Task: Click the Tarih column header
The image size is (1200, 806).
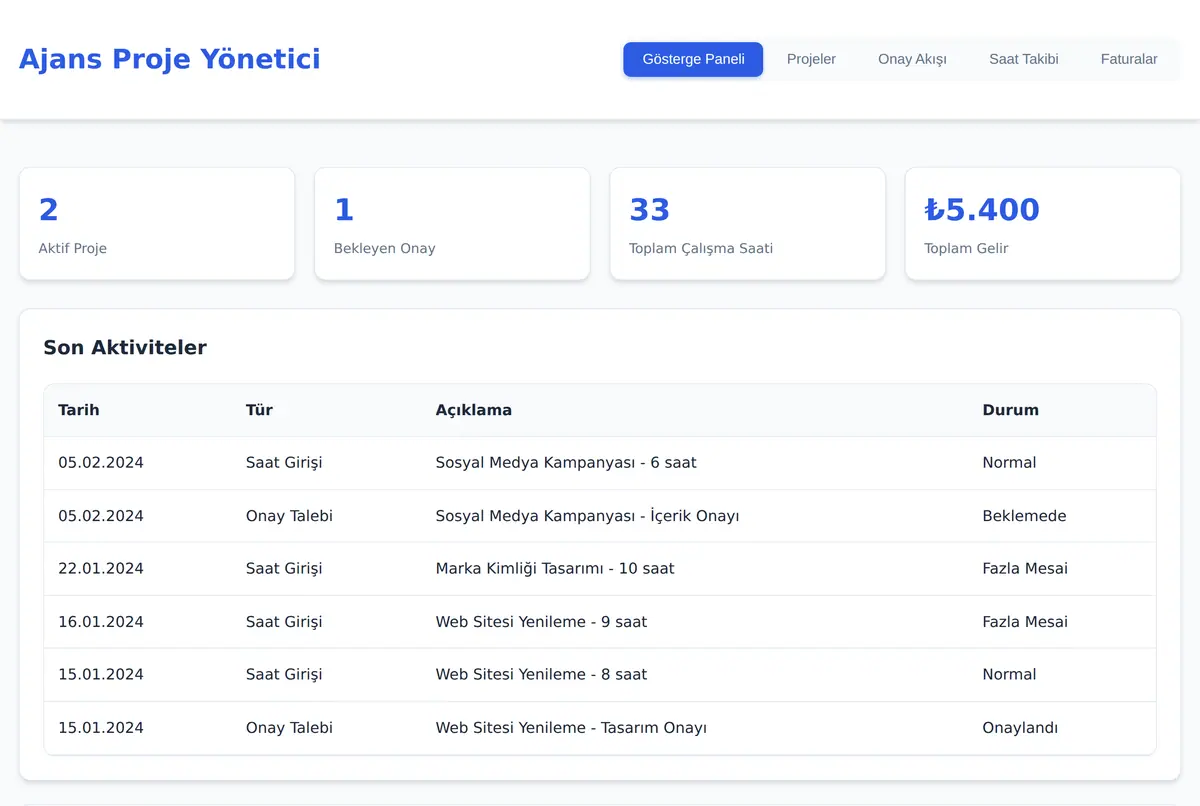Action: (x=79, y=410)
